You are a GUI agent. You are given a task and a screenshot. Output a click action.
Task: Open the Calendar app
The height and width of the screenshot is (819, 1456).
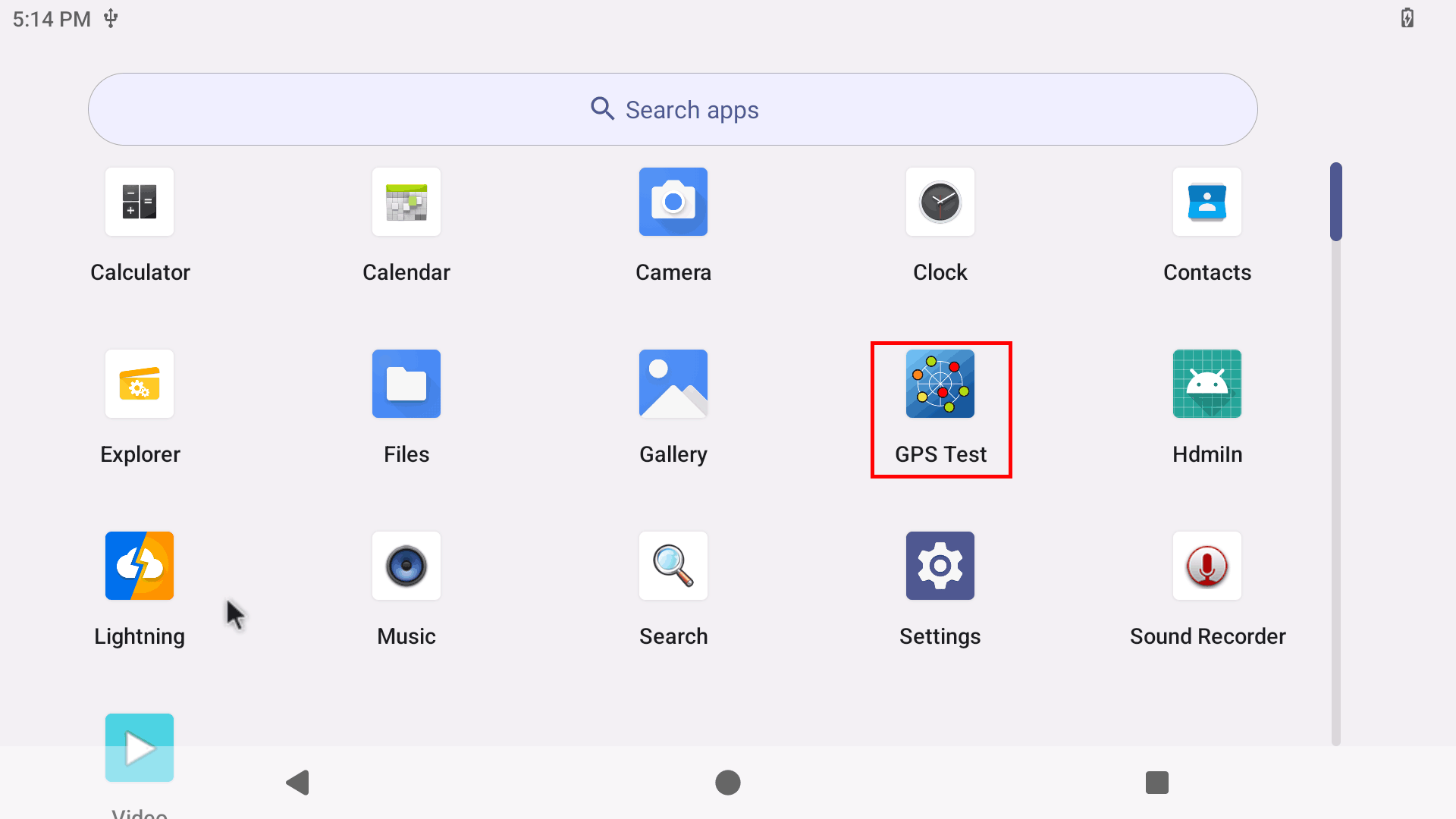tap(406, 202)
